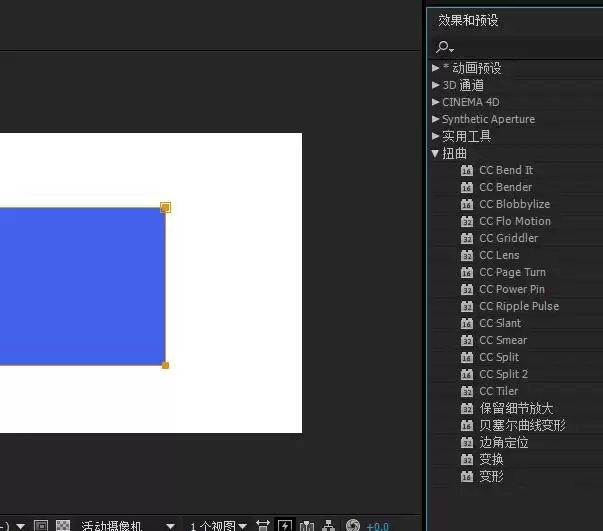This screenshot has width=603, height=531.
Task: Click the composition flowchart icon
Action: (328, 526)
